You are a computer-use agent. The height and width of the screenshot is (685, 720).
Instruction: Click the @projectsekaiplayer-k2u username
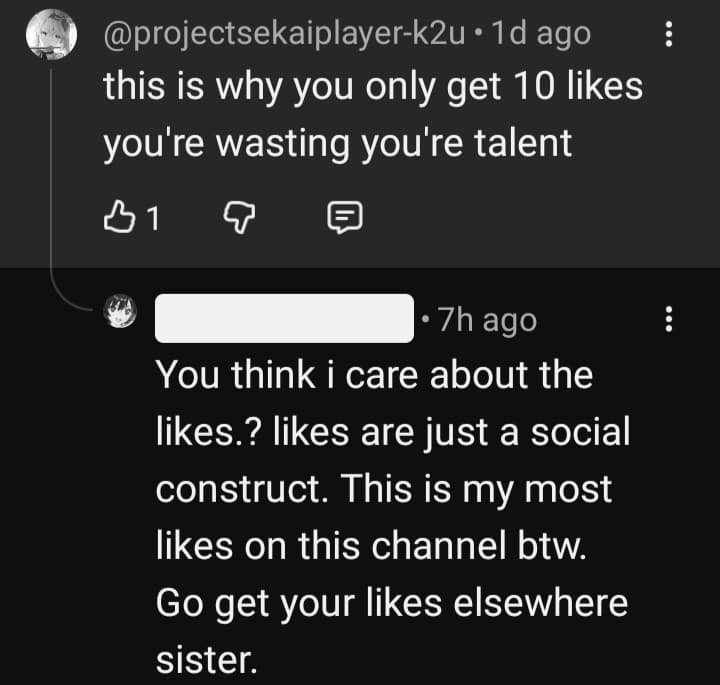tap(285, 33)
